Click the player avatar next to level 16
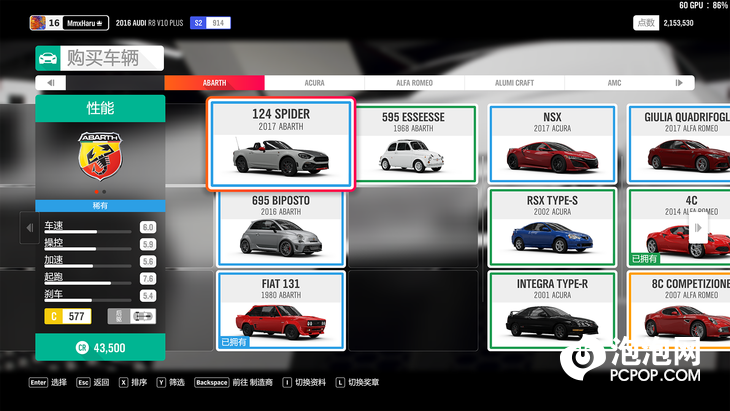Screen dimensions: 730x411 pos(38,23)
